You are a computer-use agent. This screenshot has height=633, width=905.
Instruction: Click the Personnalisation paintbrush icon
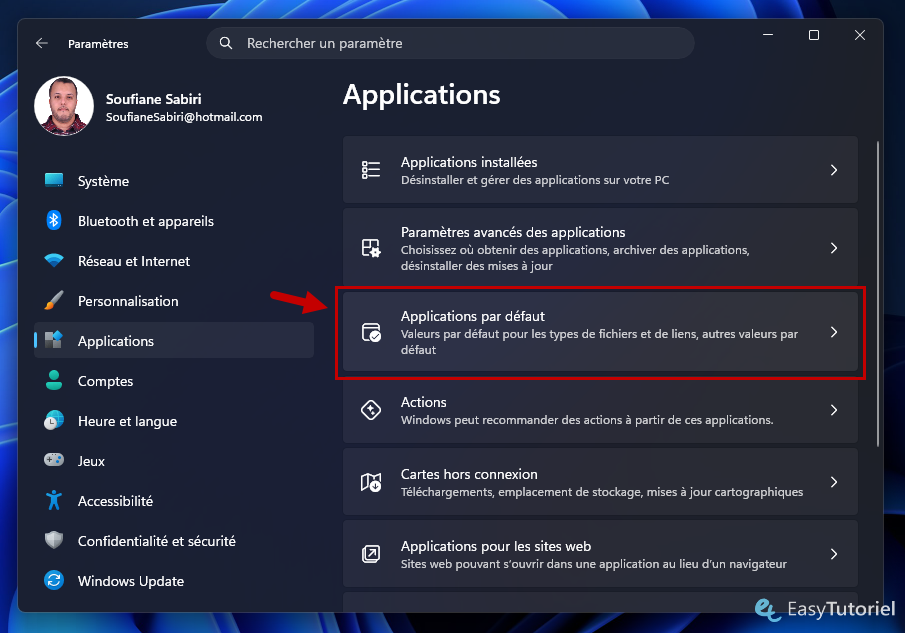pyautogui.click(x=54, y=300)
